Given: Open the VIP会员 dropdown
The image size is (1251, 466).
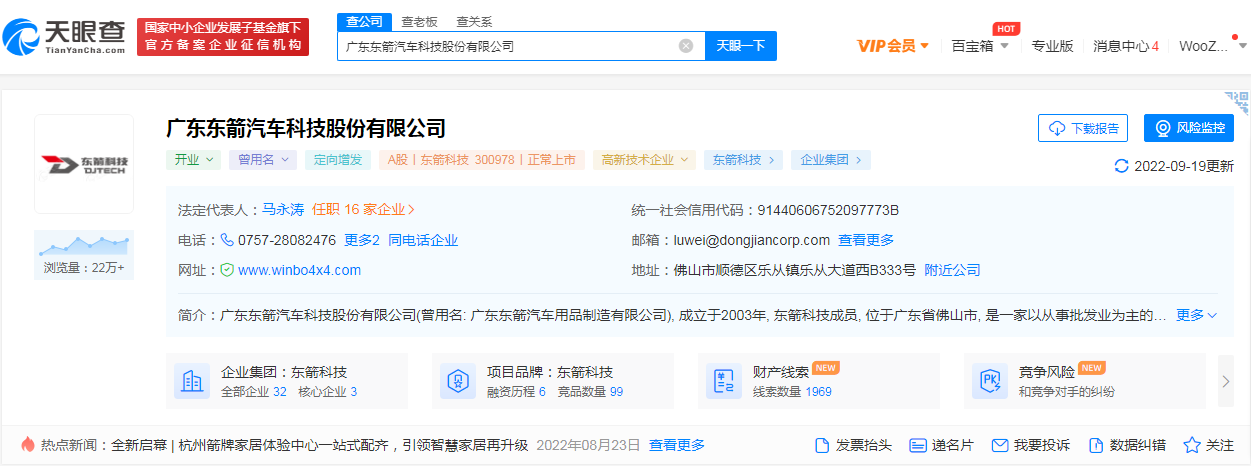Looking at the screenshot, I should pos(893,46).
